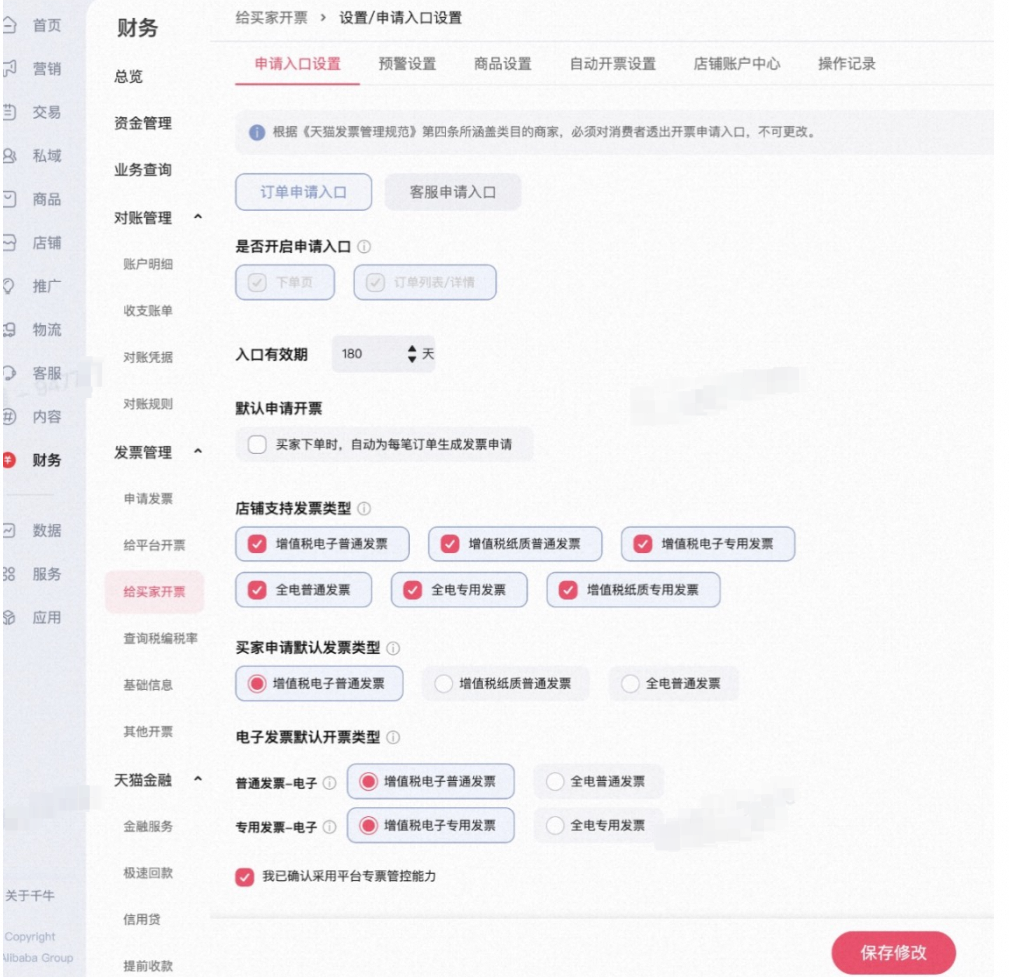Toggle 我已确认采用平台专票管控能力 checkbox
Image resolution: width=1009 pixels, height=977 pixels.
pos(245,877)
